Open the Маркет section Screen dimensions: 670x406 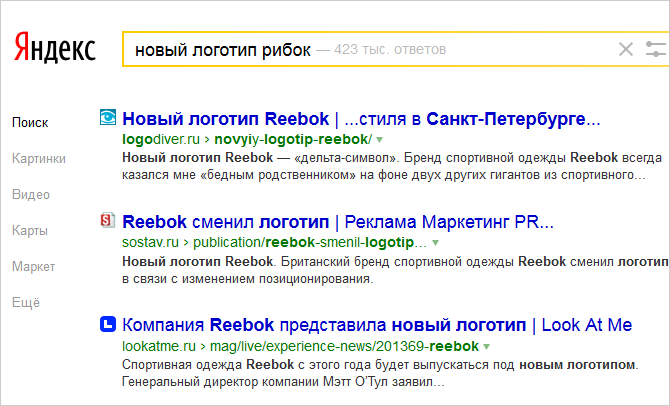(x=33, y=266)
